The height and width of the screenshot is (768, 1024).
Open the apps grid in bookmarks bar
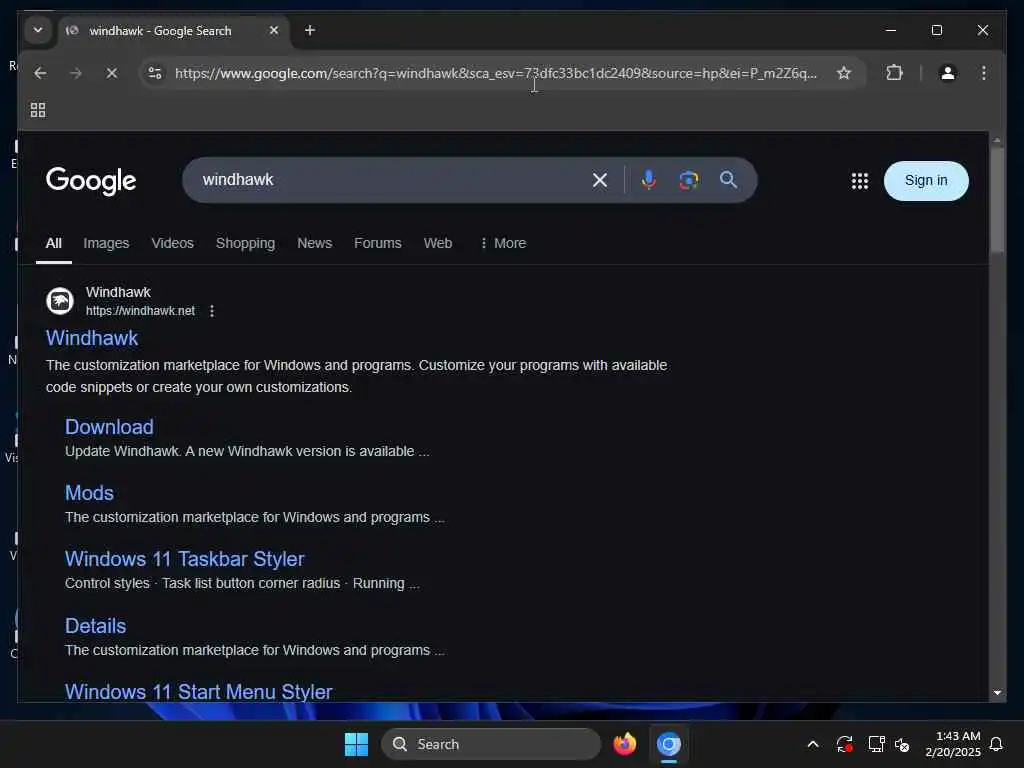(38, 110)
